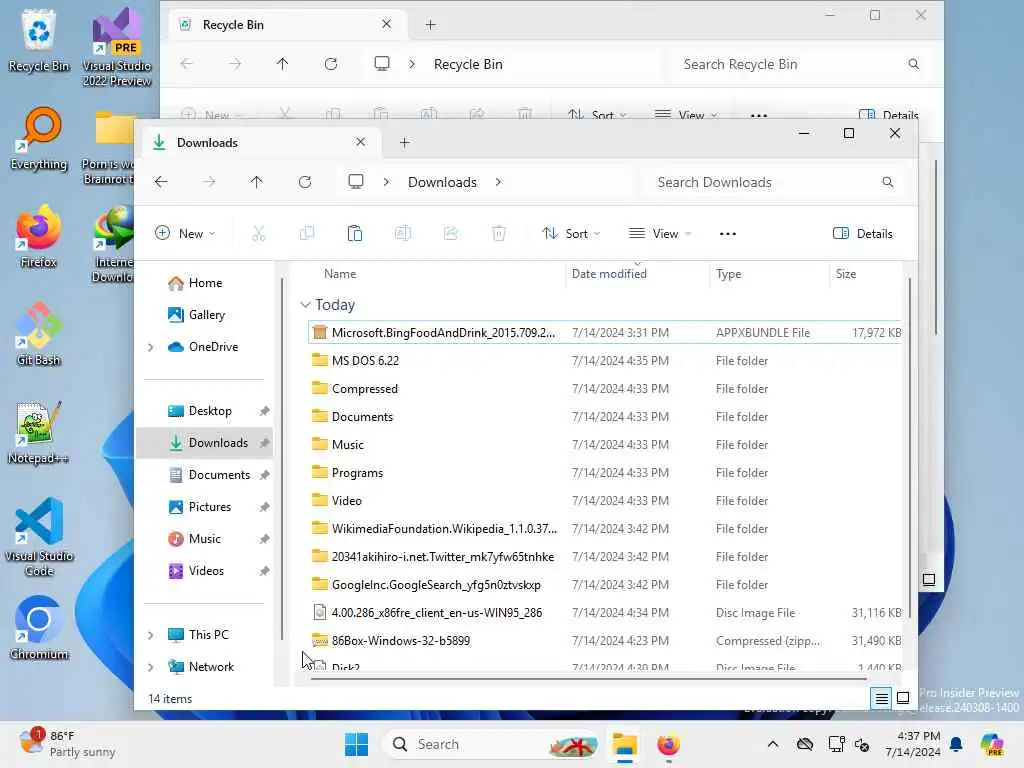Select the Git Bash desktop icon
1024x768 pixels.
pyautogui.click(x=39, y=335)
